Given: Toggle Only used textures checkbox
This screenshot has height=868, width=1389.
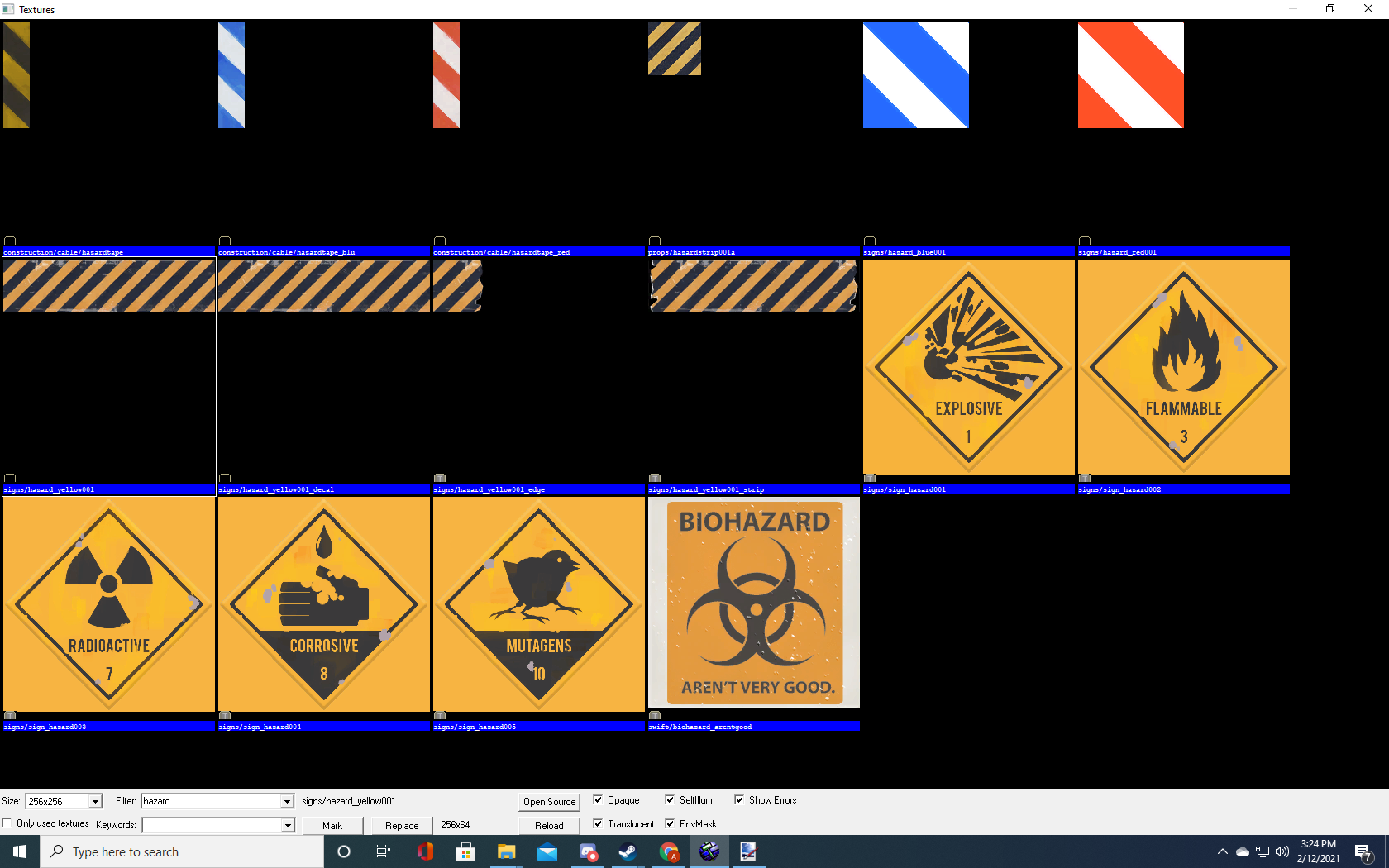Looking at the screenshot, I should point(7,823).
